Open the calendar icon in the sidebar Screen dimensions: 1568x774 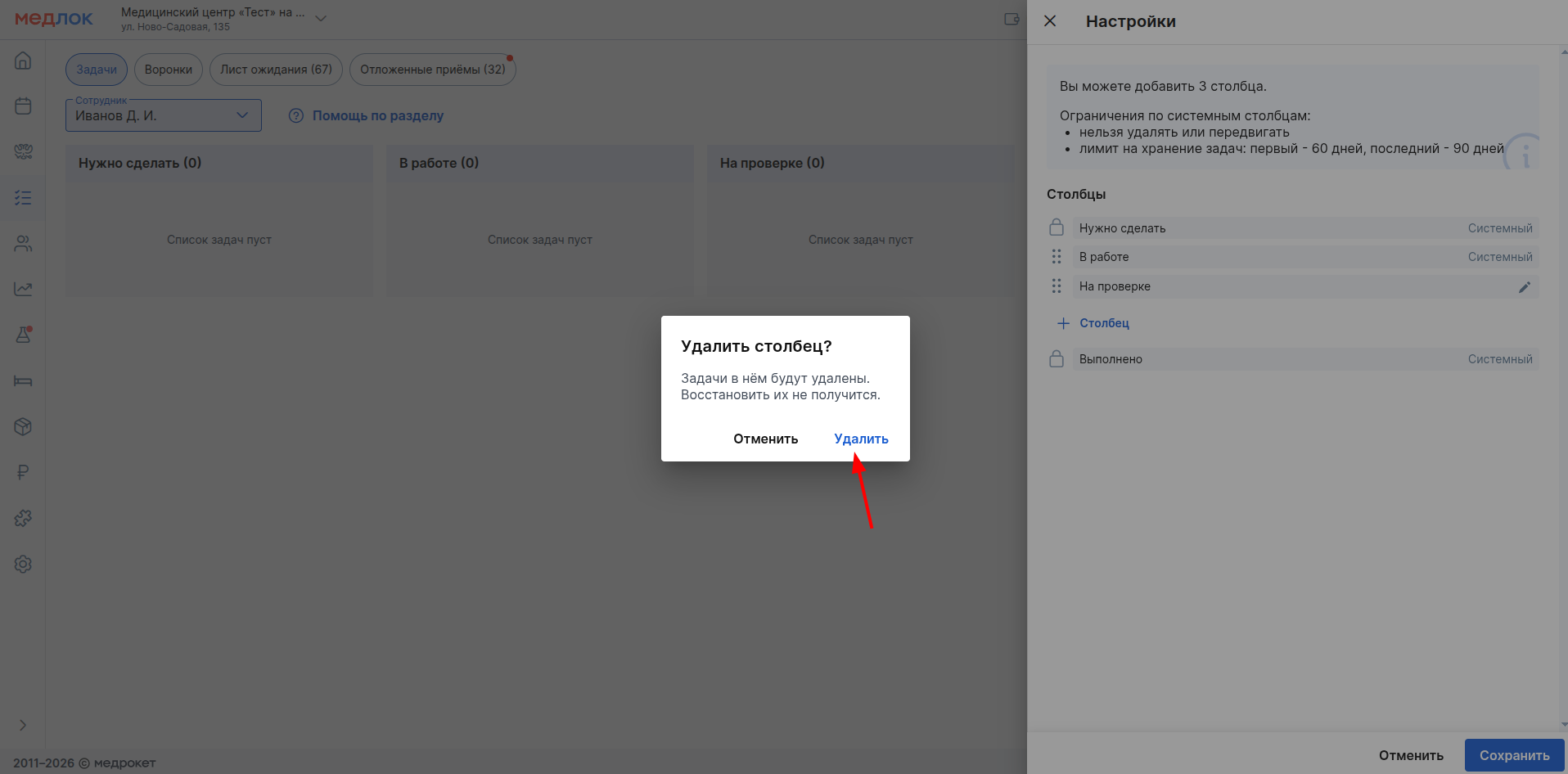tap(23, 106)
